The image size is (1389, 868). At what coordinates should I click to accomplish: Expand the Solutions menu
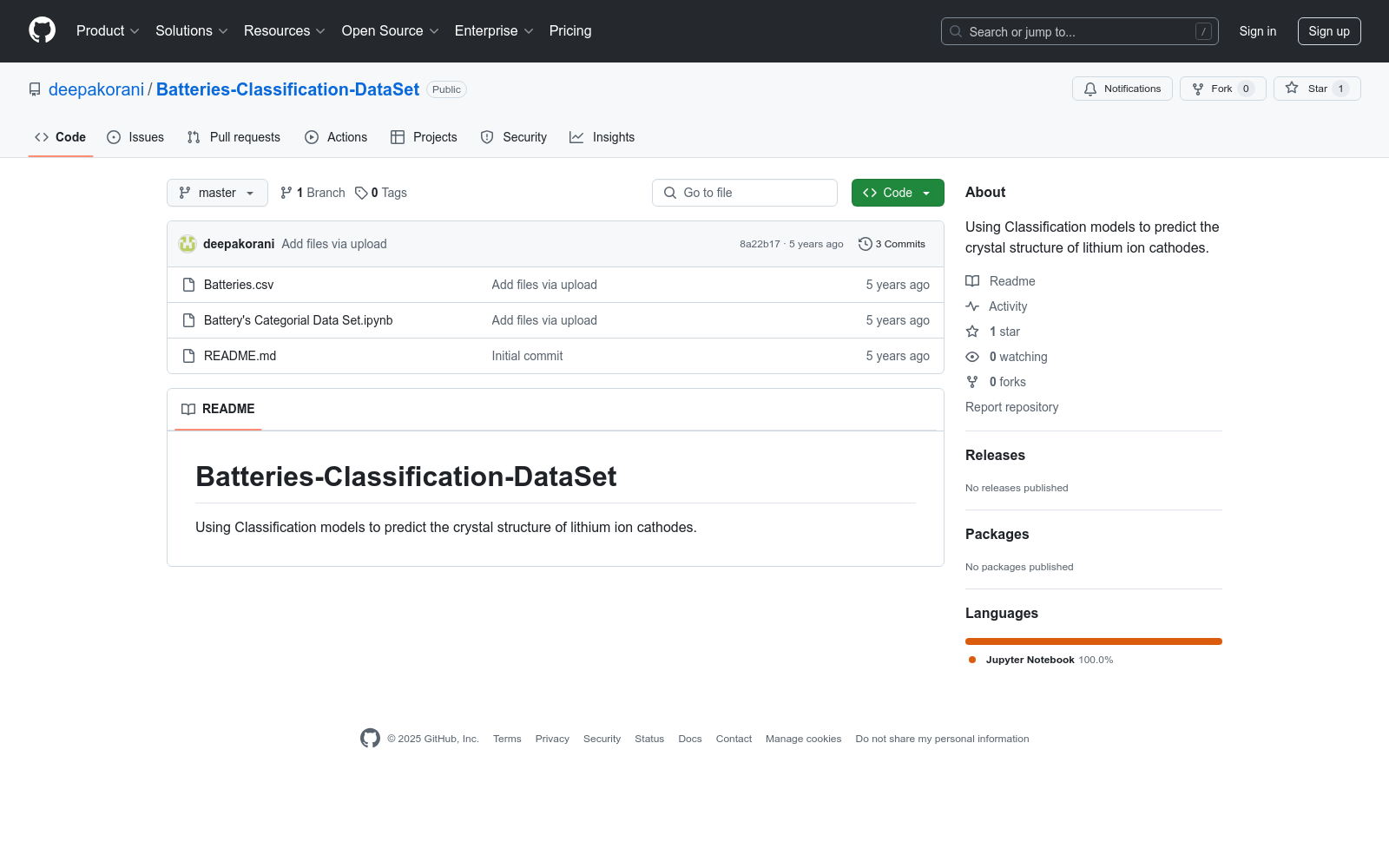[192, 31]
